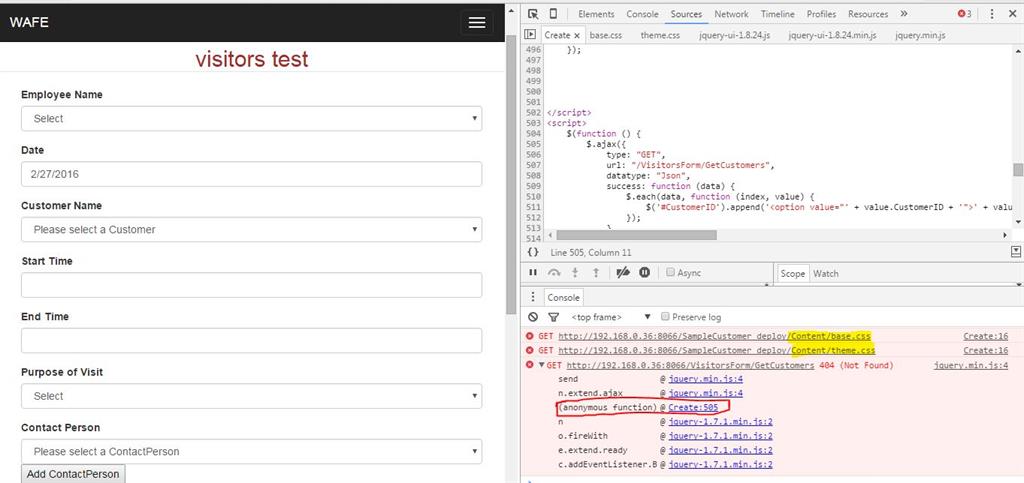This screenshot has height=483, width=1024.
Task: Click the source editor vertical scrollbar thumb
Action: click(x=1017, y=170)
